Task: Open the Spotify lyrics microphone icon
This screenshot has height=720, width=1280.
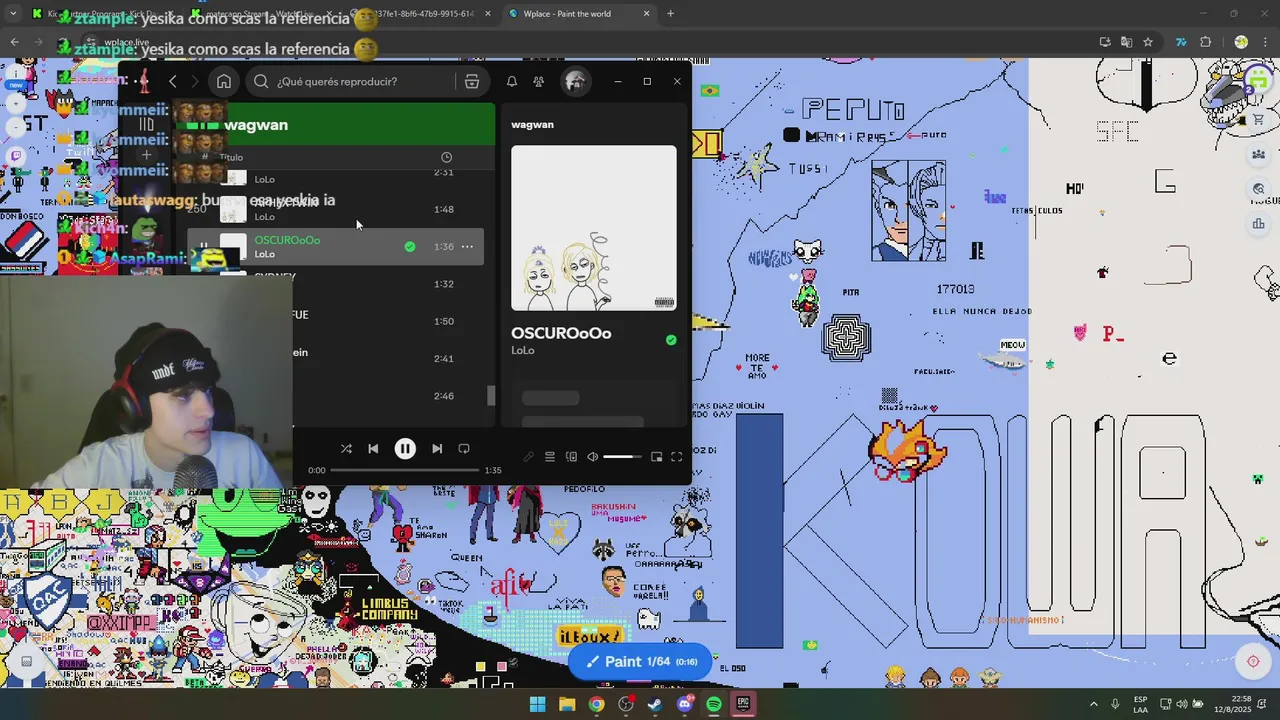Action: (x=528, y=457)
